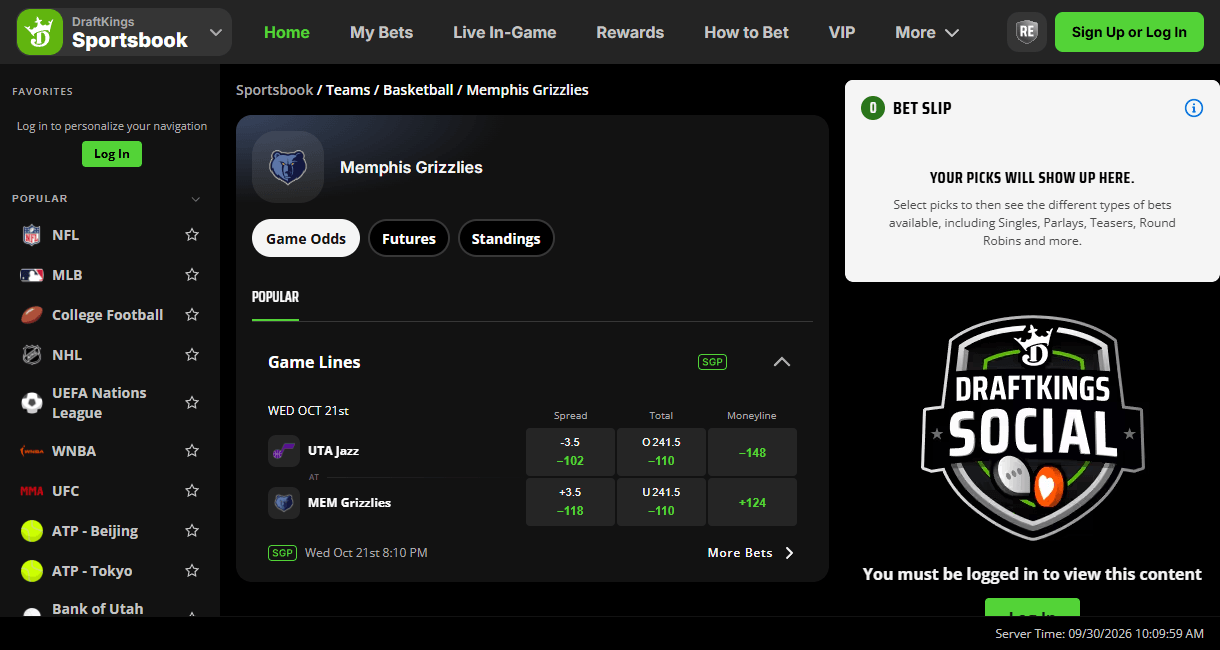Click the sidebar Log In button

pyautogui.click(x=112, y=154)
